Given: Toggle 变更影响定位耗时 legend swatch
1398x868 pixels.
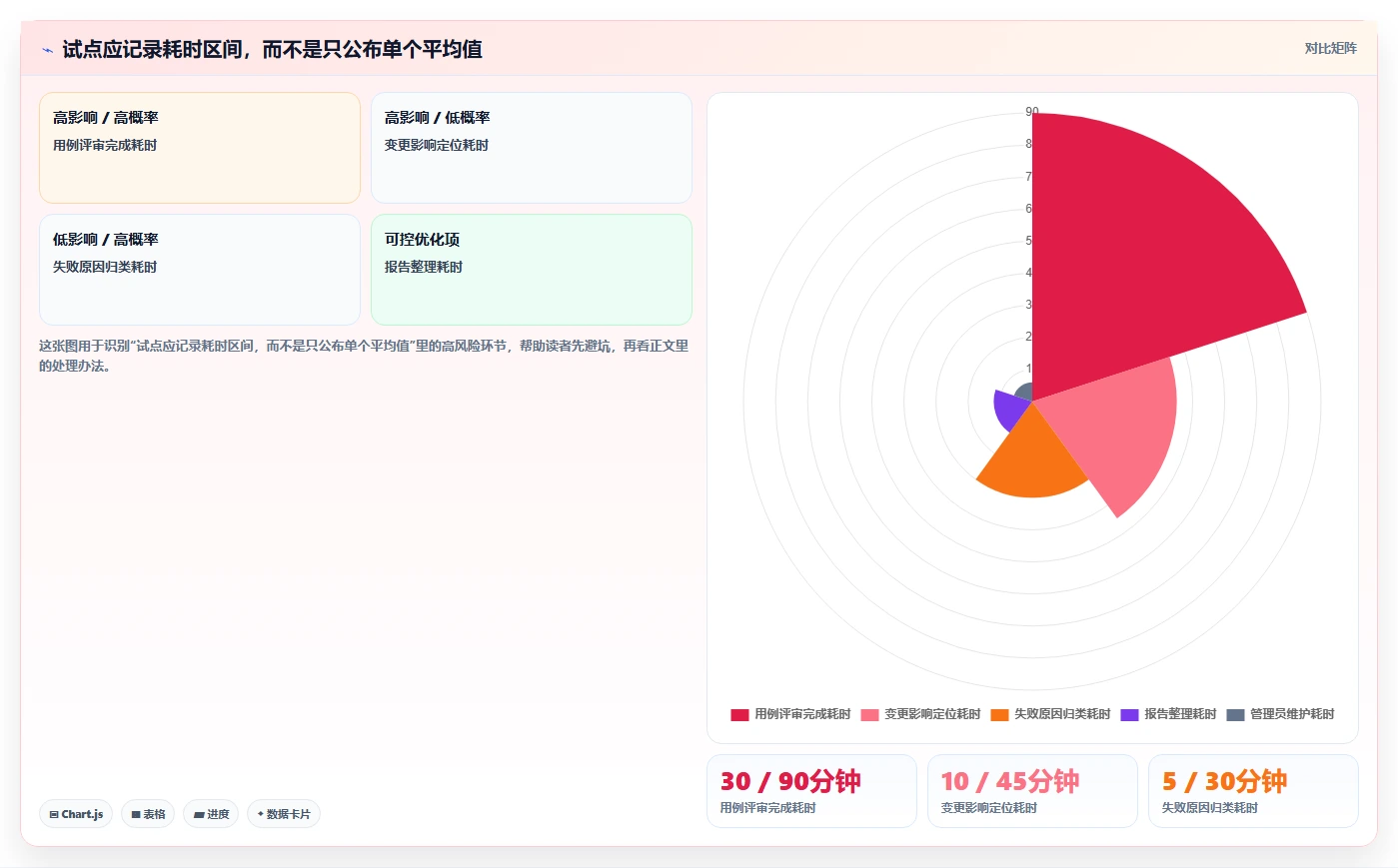Looking at the screenshot, I should coord(869,714).
